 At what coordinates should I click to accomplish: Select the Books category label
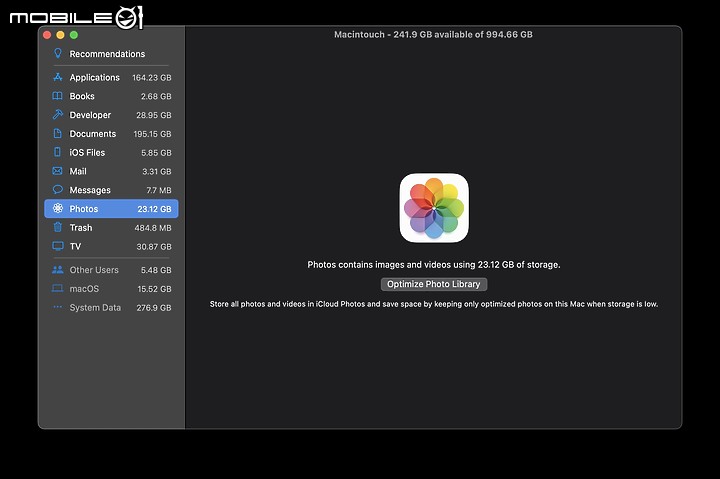(x=82, y=96)
